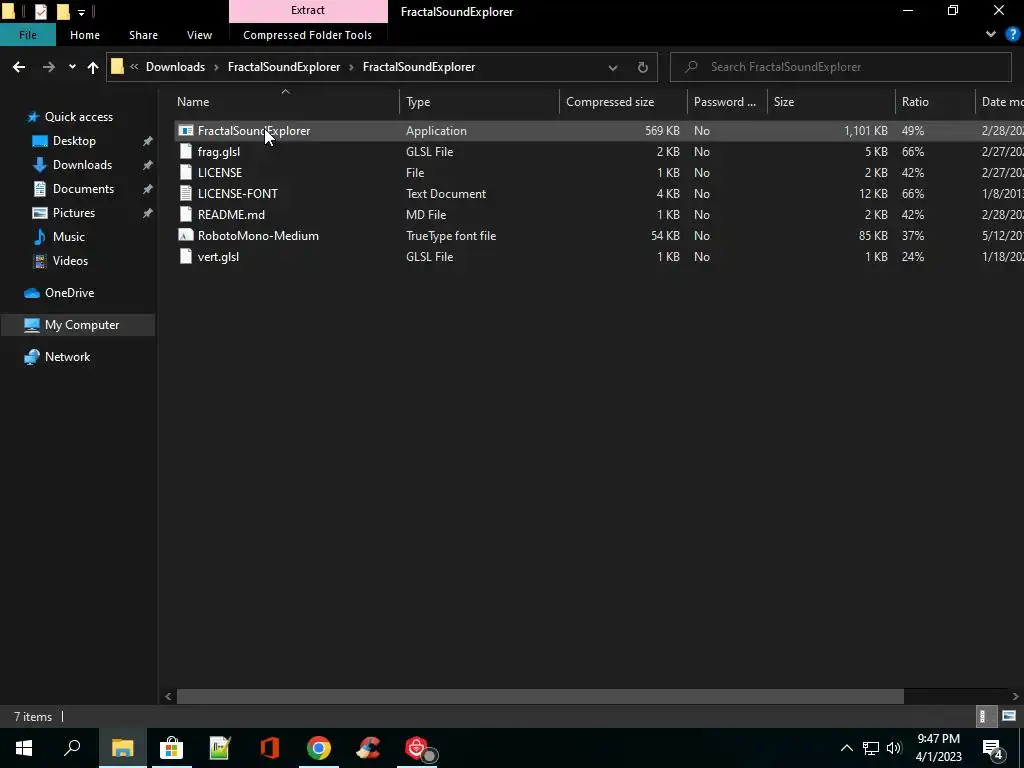Open the address bar history dropdown
The width and height of the screenshot is (1024, 768).
(613, 67)
